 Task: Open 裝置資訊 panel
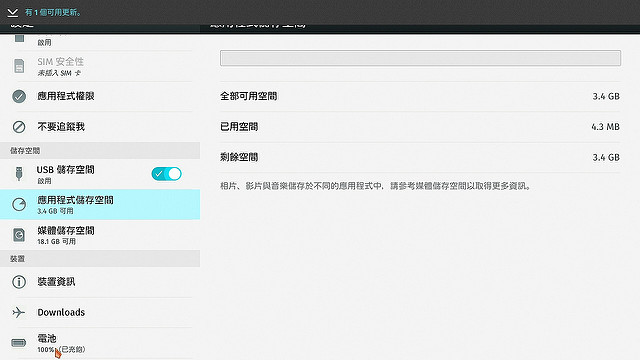(x=100, y=282)
